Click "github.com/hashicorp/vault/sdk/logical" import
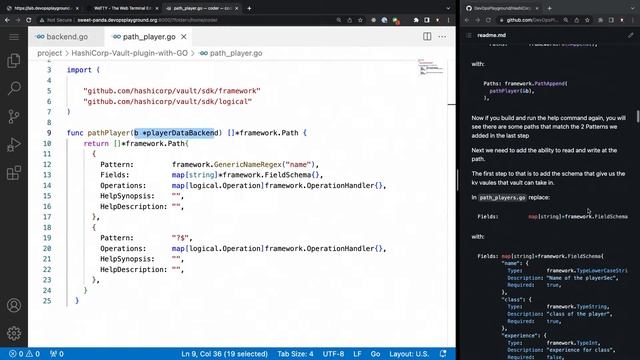This screenshot has width=640, height=360. [x=168, y=102]
